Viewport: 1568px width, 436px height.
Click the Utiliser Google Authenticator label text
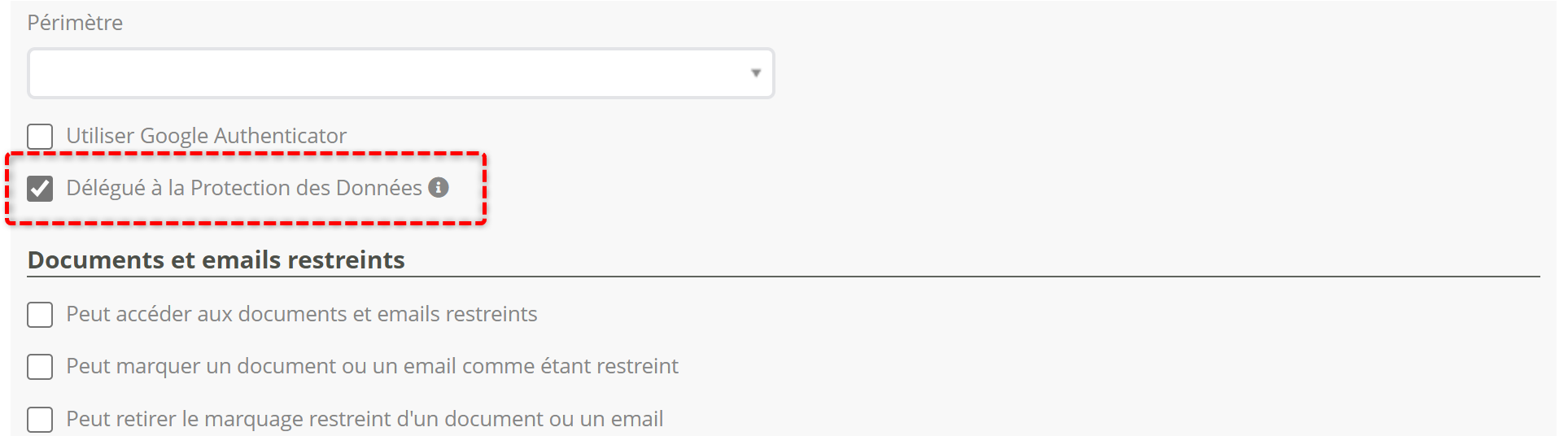206,136
